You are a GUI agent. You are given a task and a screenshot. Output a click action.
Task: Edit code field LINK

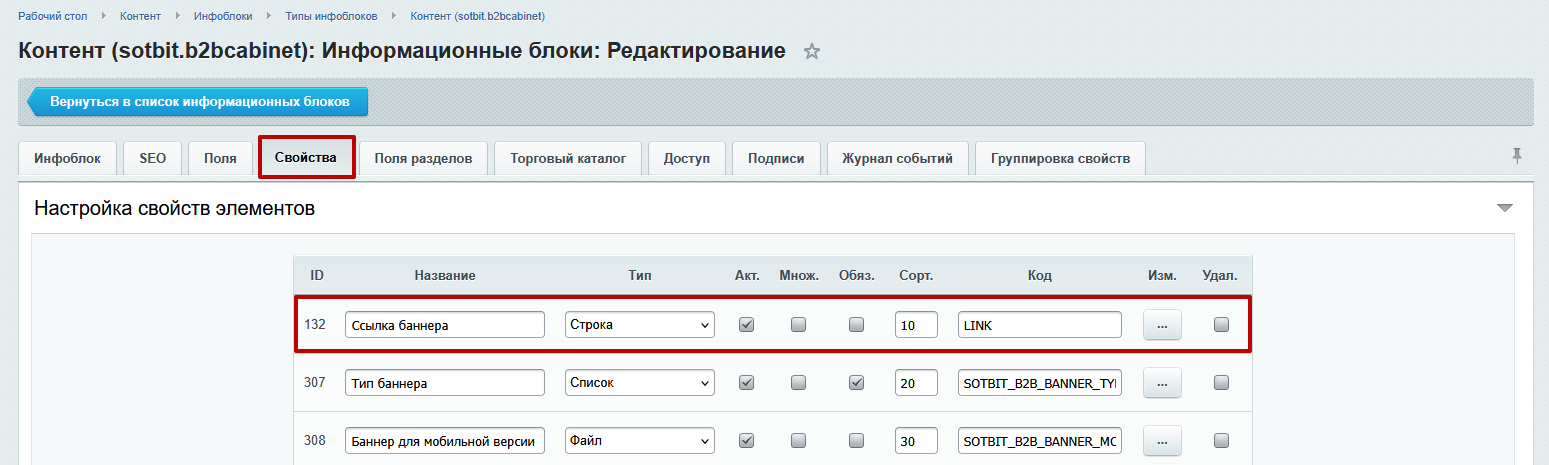tap(1039, 325)
